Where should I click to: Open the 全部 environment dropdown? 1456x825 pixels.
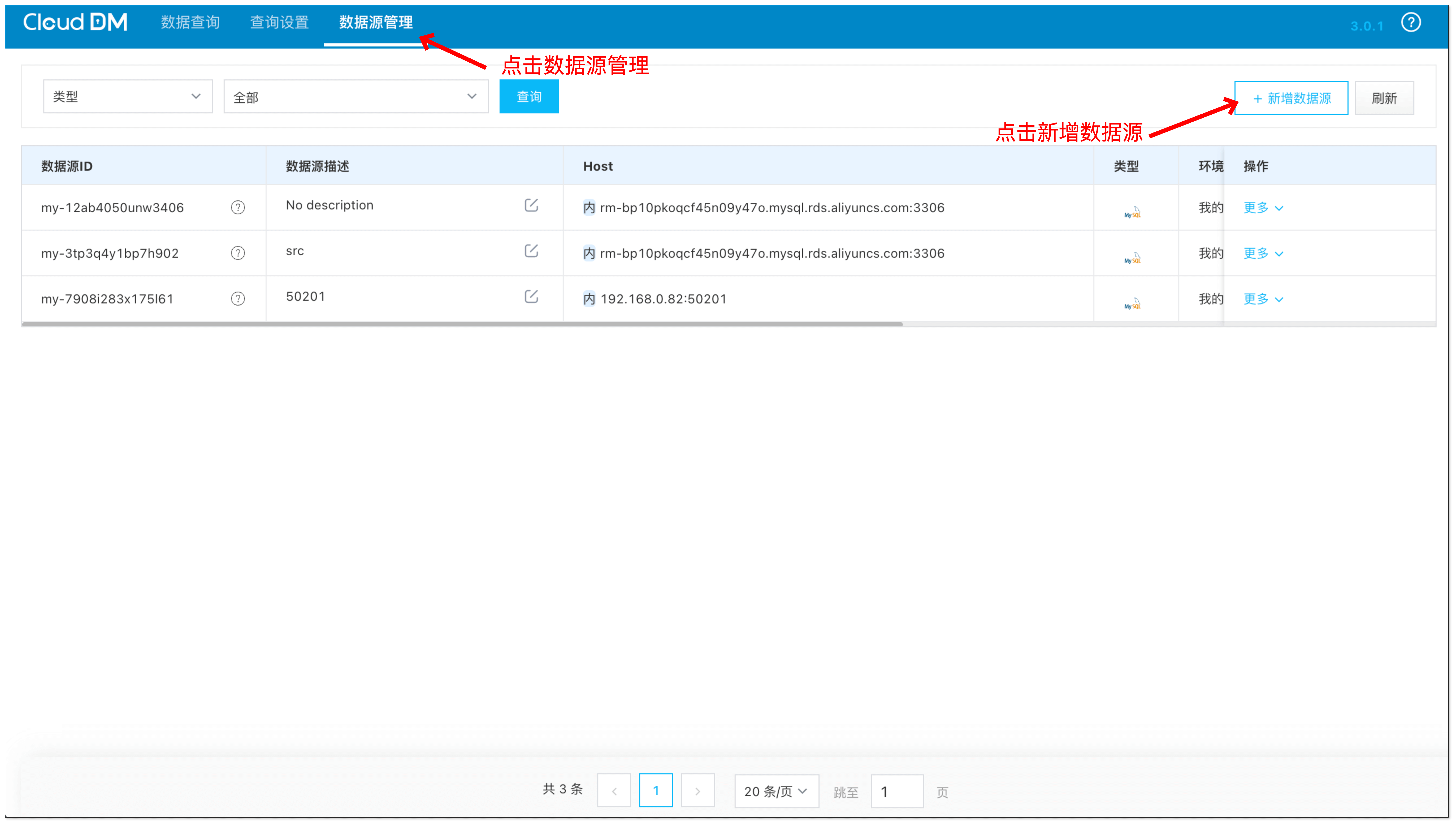(355, 96)
